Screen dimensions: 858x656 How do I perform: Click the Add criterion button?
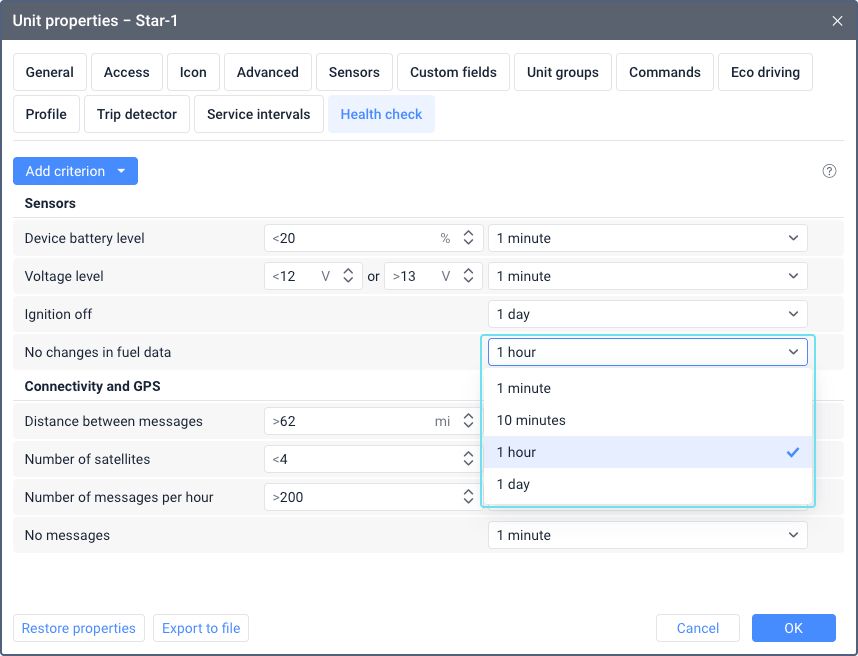tap(76, 171)
